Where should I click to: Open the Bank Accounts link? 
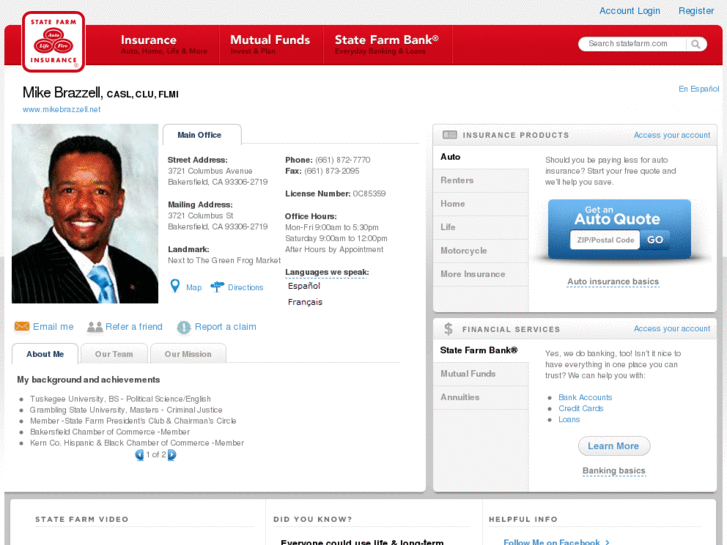585,398
